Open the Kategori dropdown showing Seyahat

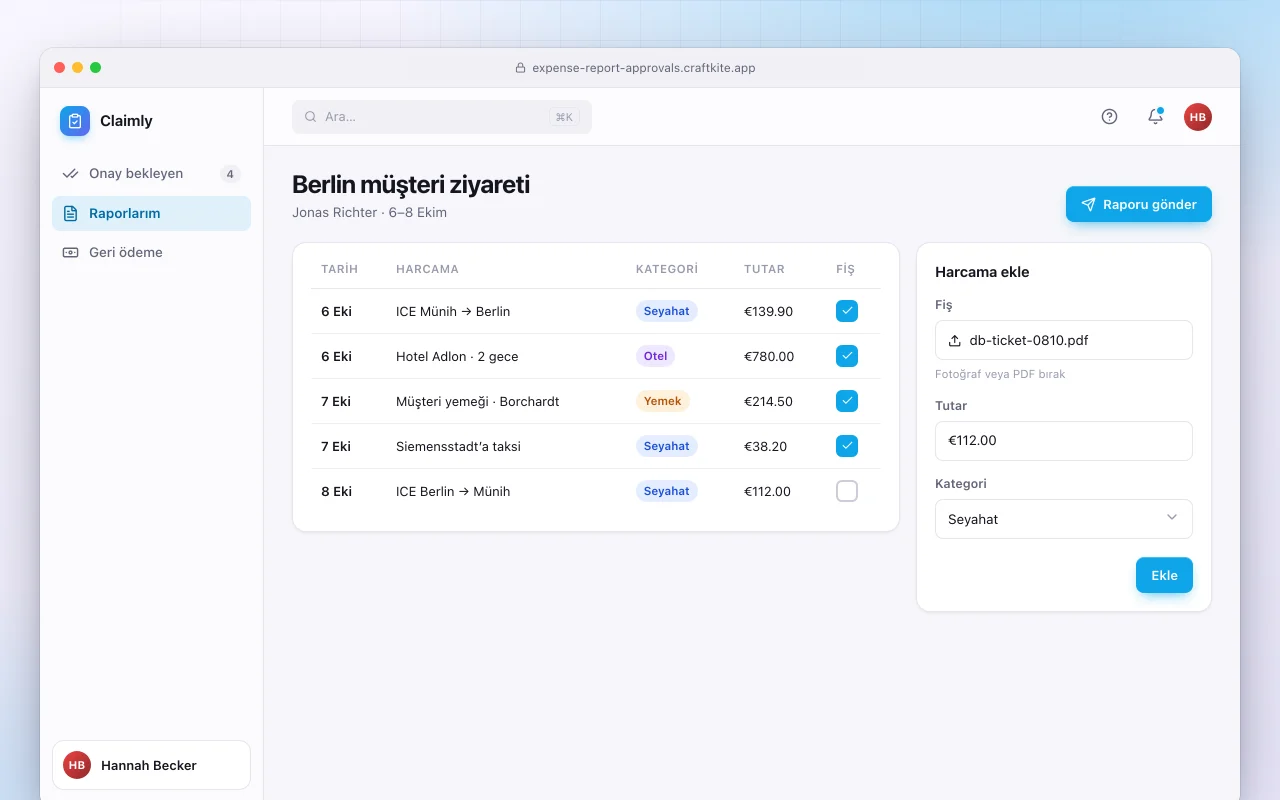point(1064,519)
